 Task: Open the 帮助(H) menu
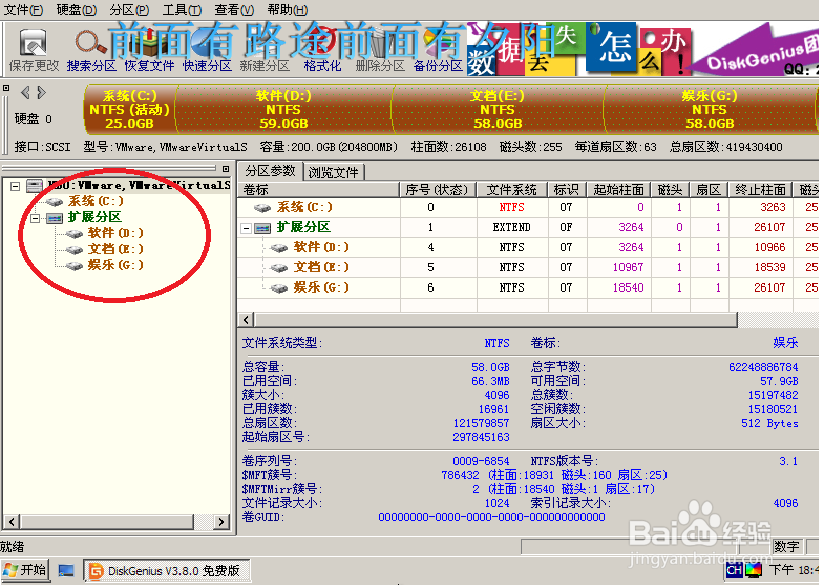[x=287, y=9]
